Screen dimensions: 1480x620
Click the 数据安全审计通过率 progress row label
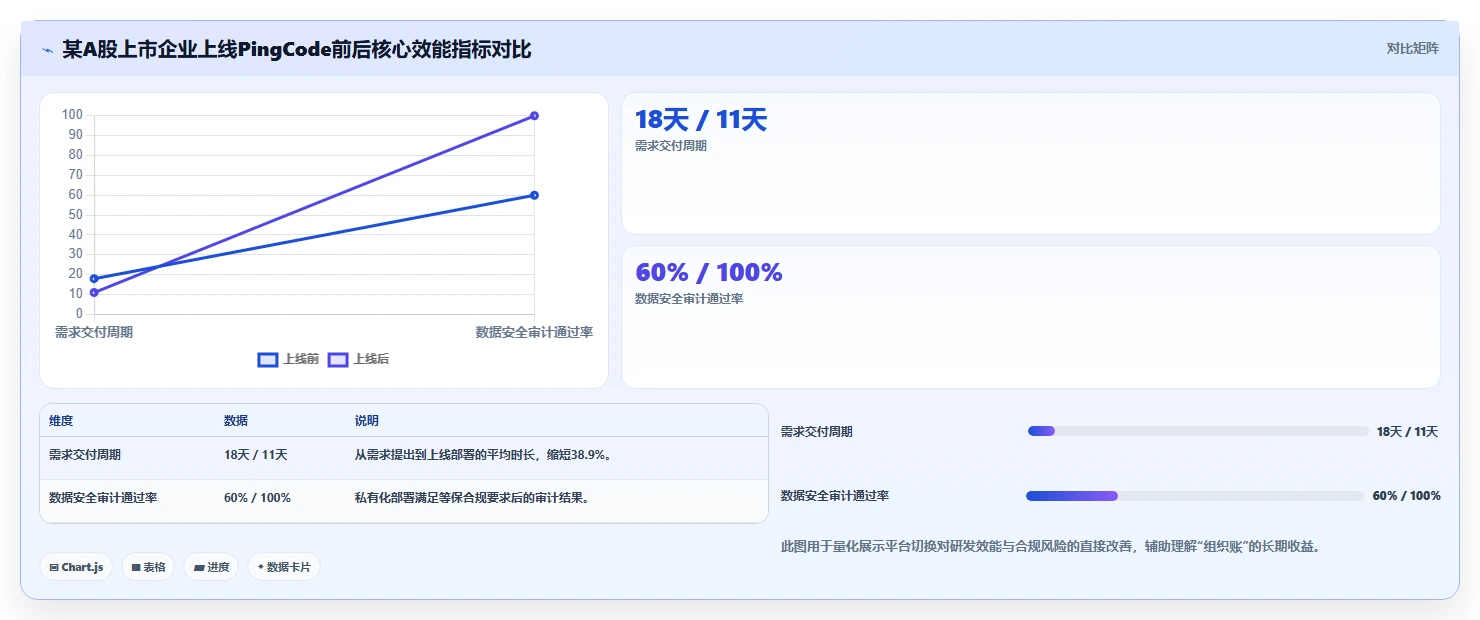coord(835,496)
